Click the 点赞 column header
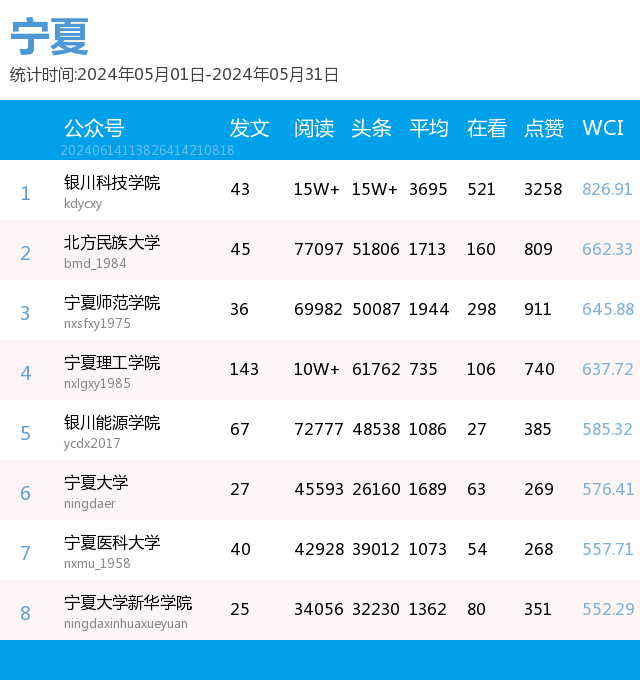The image size is (640, 680). pos(544,128)
